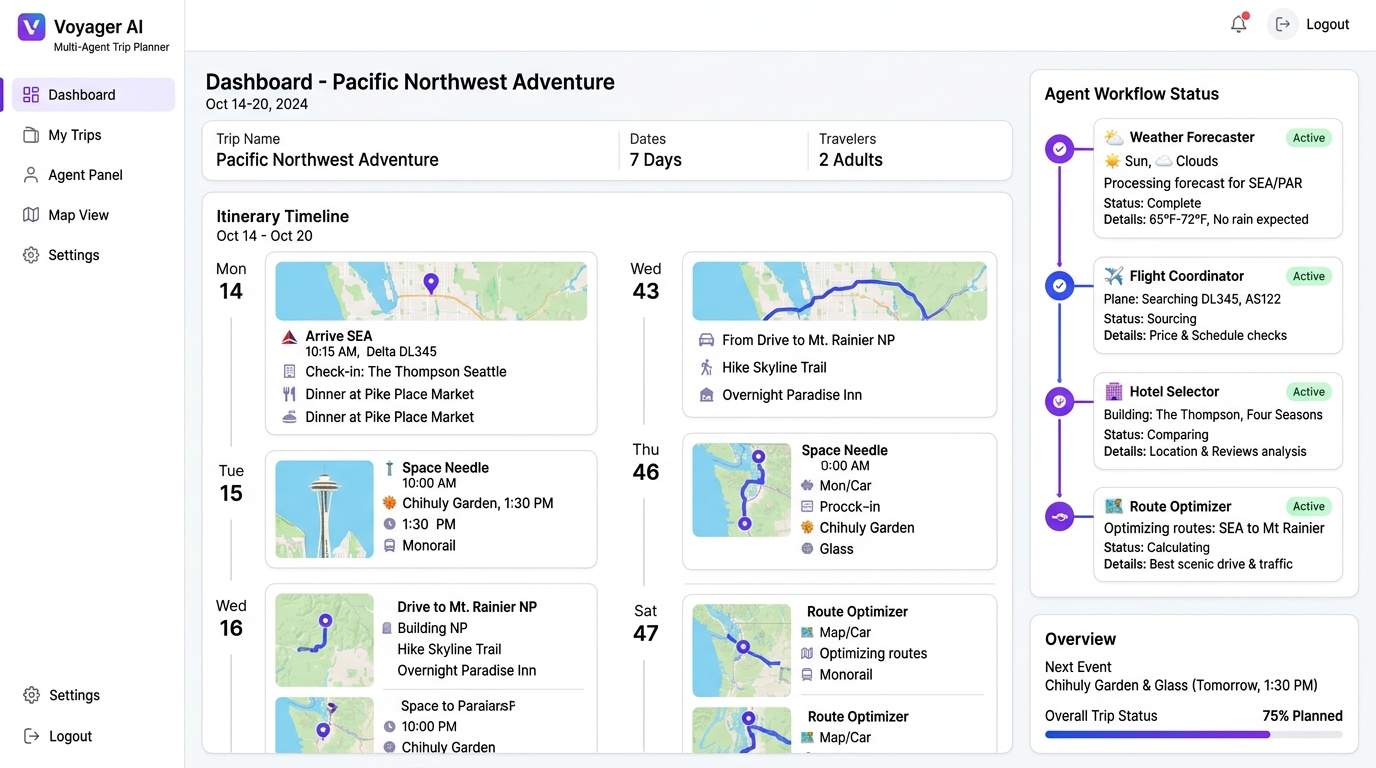Open the Wed 43 route map thumbnail

click(840, 291)
